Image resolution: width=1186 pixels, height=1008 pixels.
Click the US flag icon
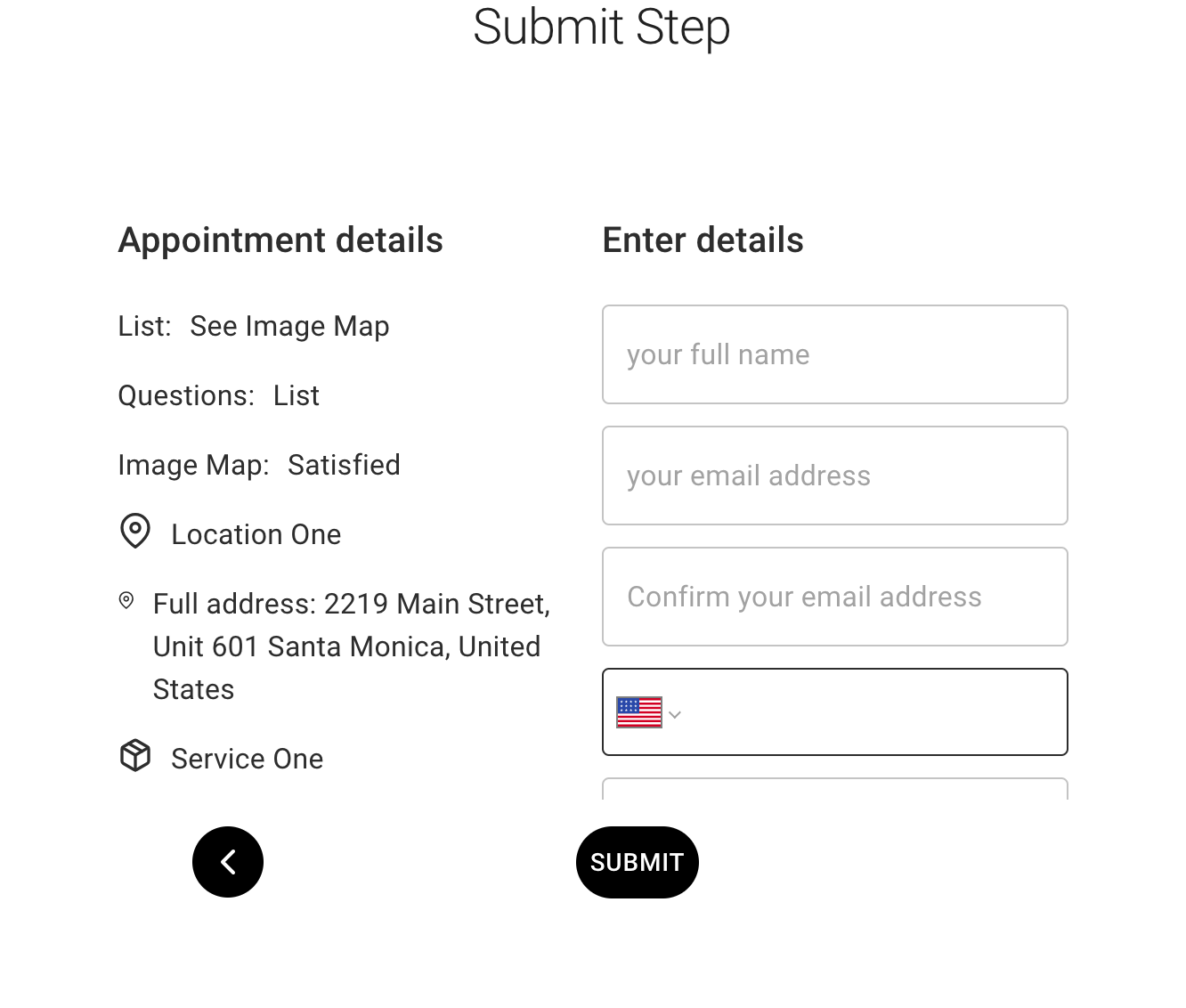(639, 712)
